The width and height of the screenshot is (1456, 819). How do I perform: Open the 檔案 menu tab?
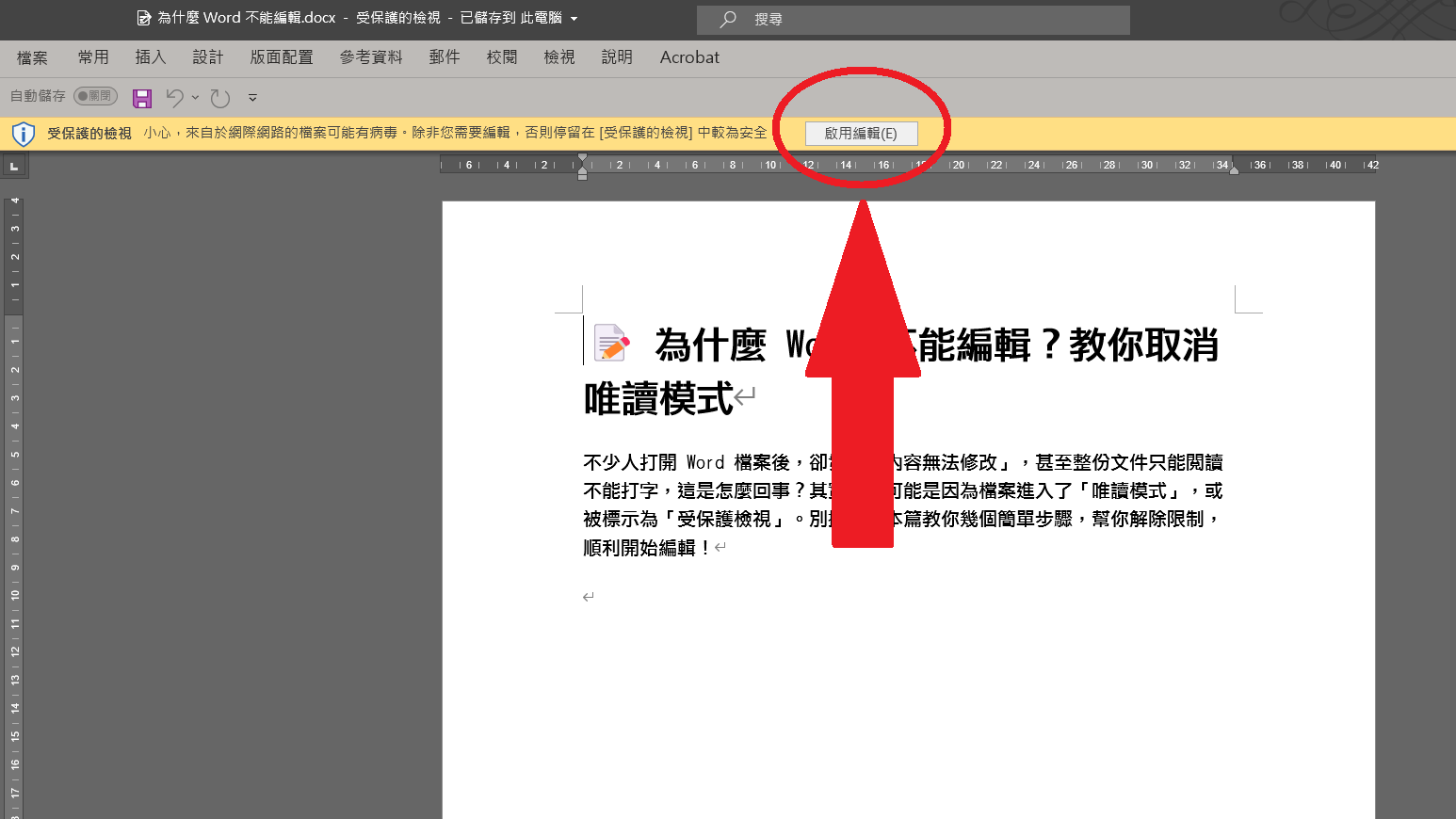pyautogui.click(x=32, y=57)
